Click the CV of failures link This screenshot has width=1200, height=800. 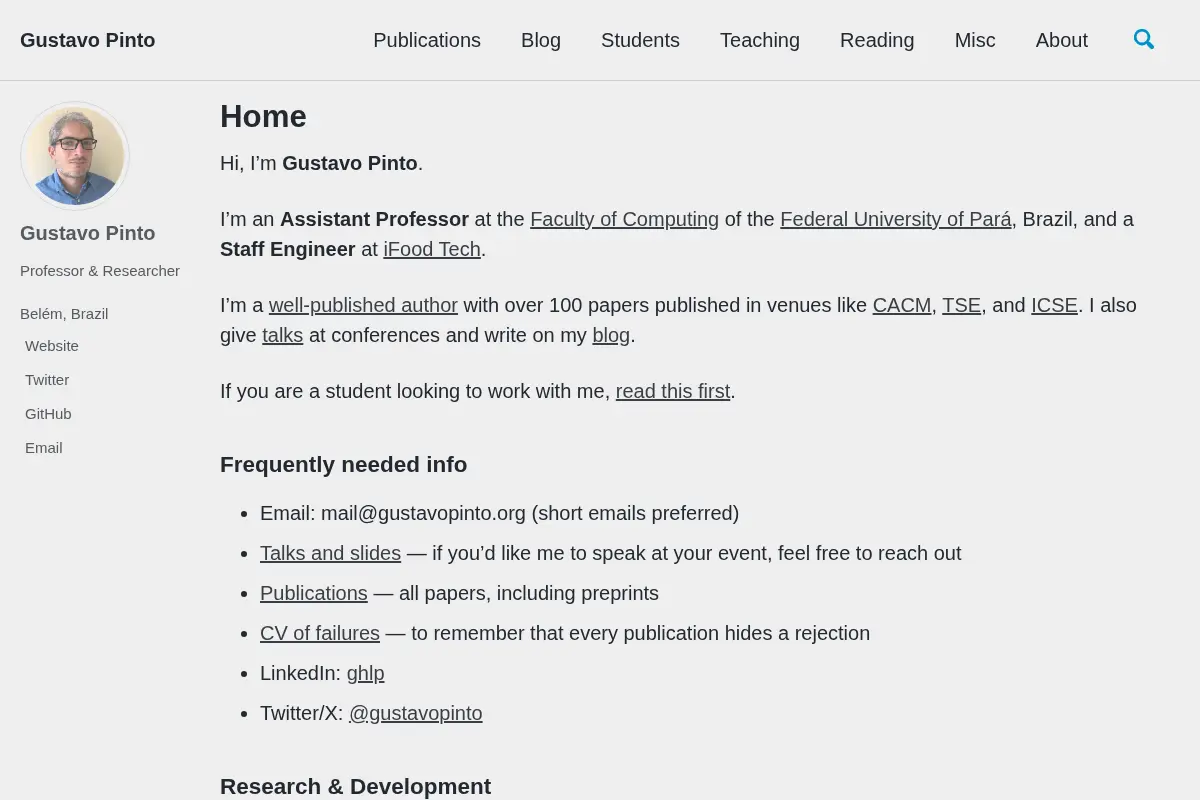(320, 633)
